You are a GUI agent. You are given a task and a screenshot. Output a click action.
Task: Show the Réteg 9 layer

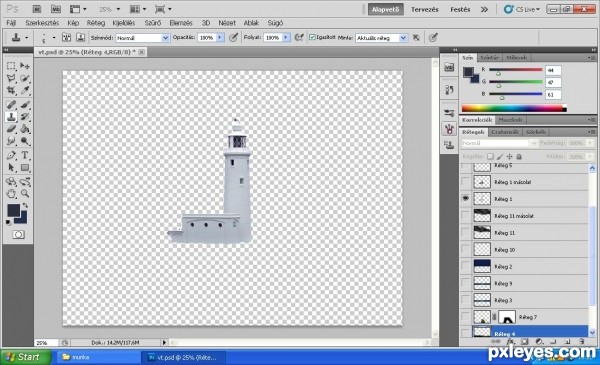[x=465, y=283]
